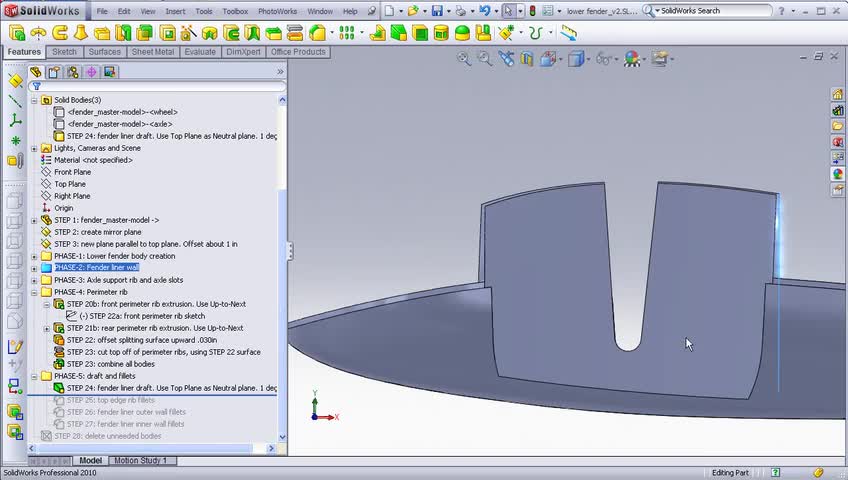848x480 pixels.
Task: Select the Zoom to Area magnifier
Action: [485, 59]
